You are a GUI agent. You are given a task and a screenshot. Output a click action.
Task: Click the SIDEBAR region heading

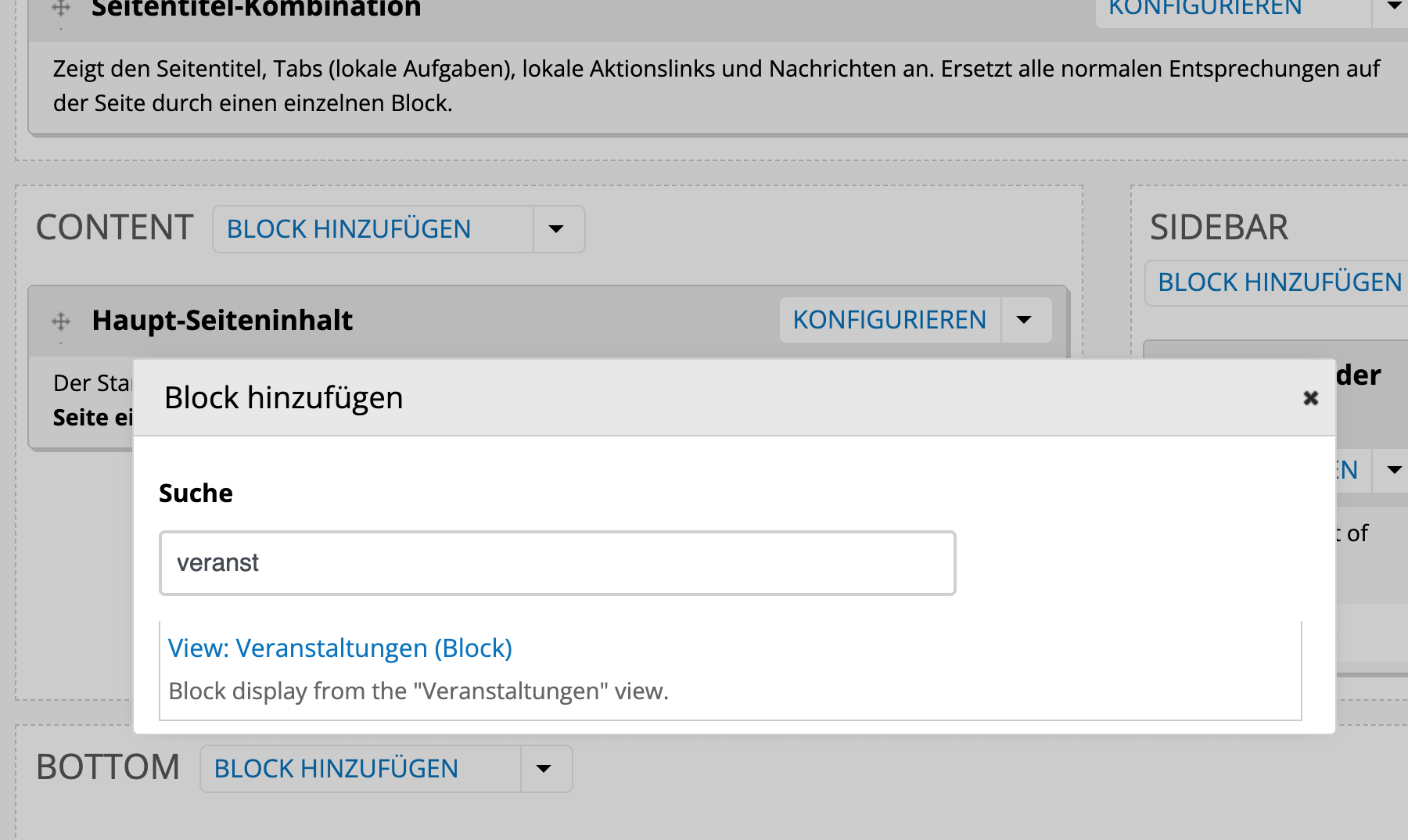coord(1218,228)
